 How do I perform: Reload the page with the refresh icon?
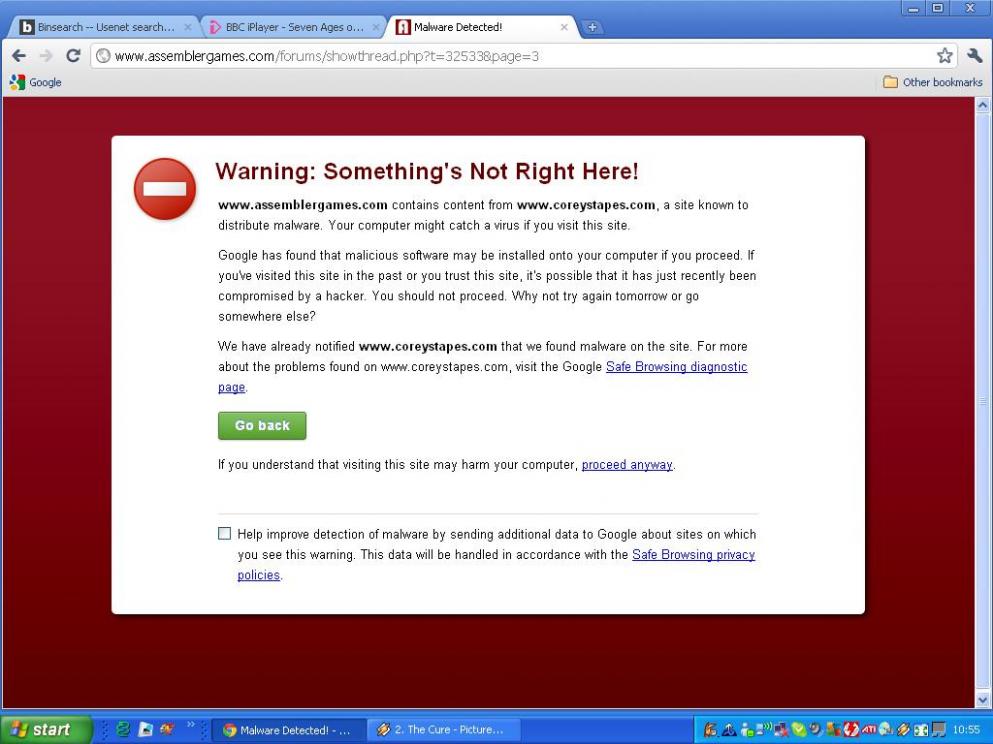[x=73, y=56]
